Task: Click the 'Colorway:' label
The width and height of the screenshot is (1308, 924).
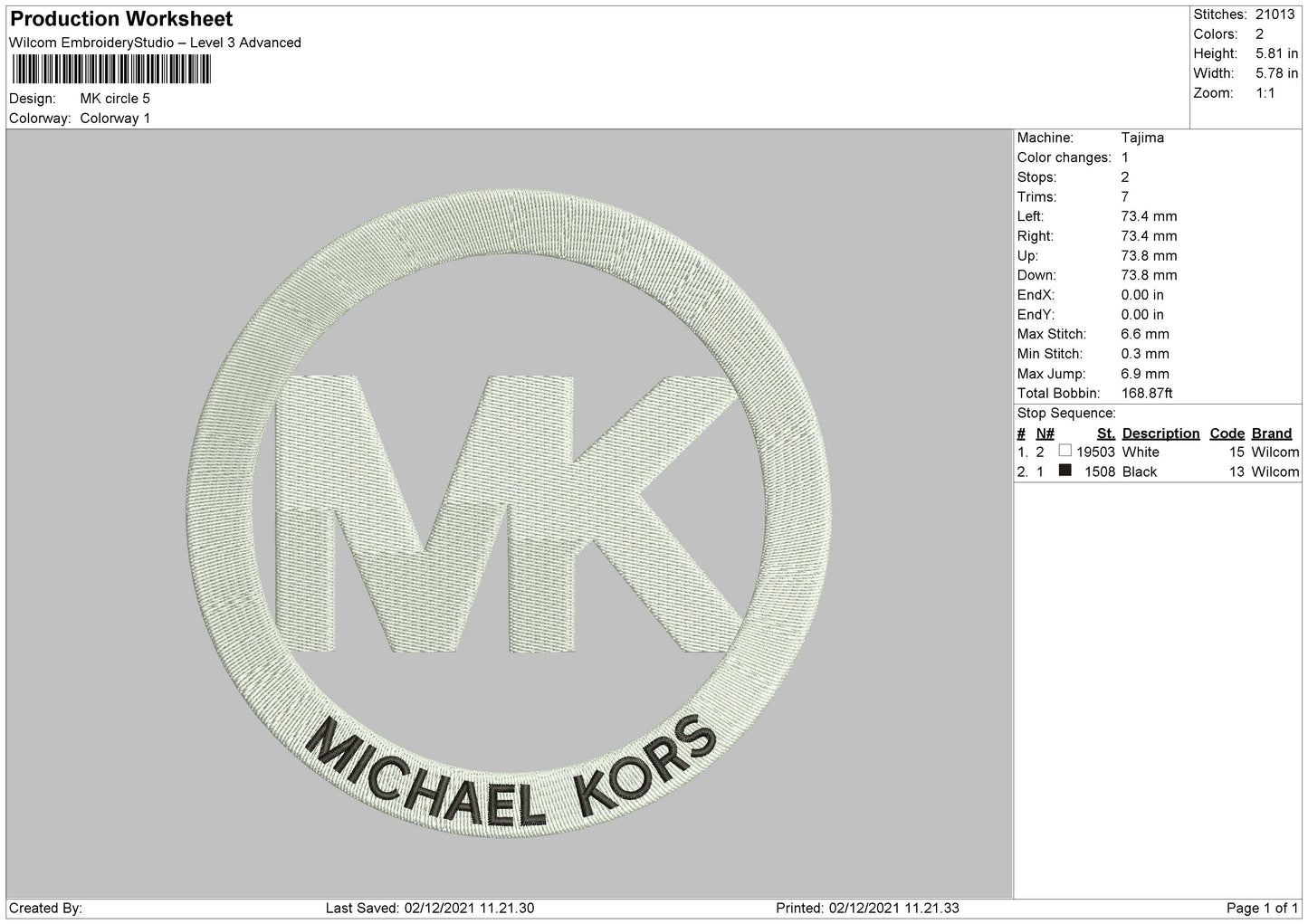Action: click(40, 119)
